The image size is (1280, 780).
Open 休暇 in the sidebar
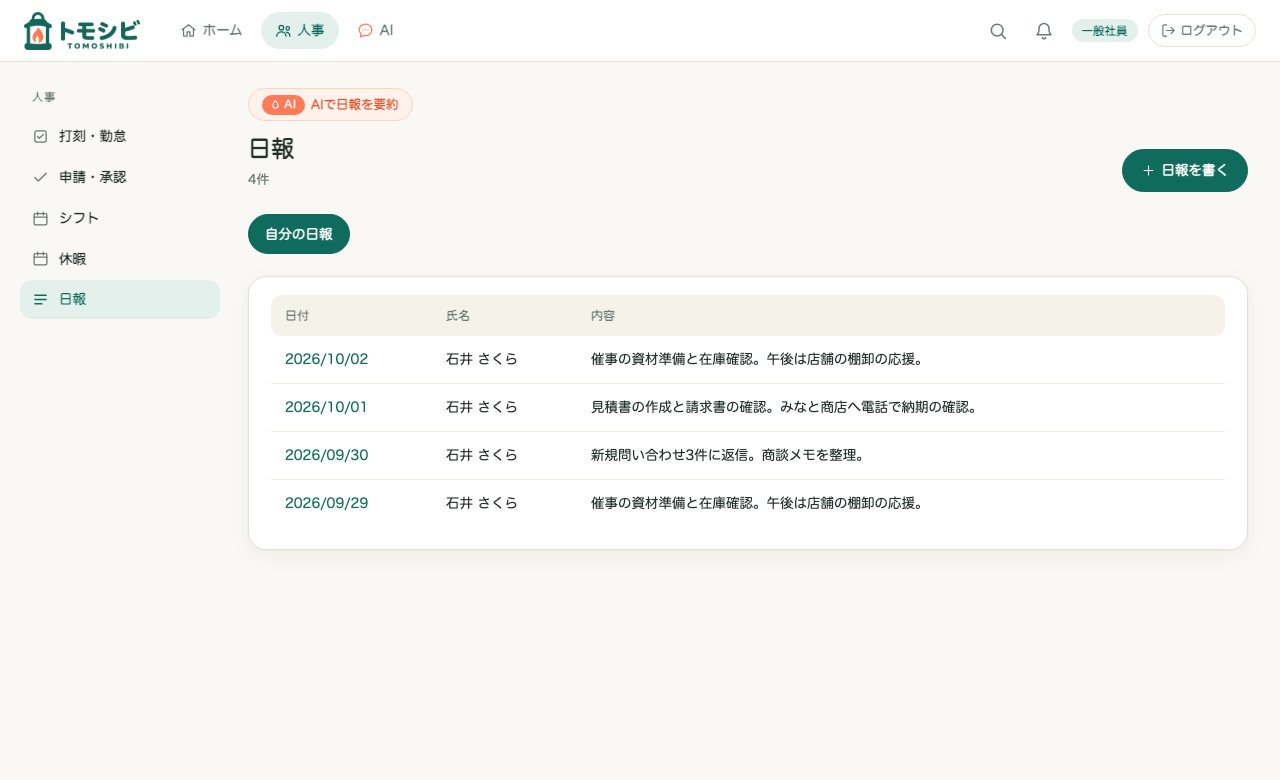click(x=120, y=259)
